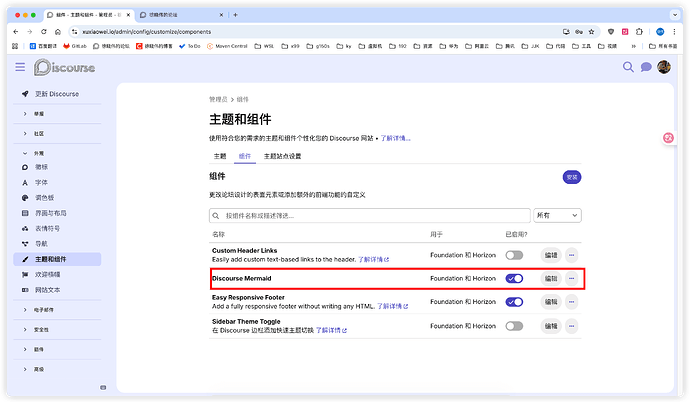This screenshot has height=402, width=690.
Task: Switch to the 主题 tab
Action: click(x=219, y=156)
